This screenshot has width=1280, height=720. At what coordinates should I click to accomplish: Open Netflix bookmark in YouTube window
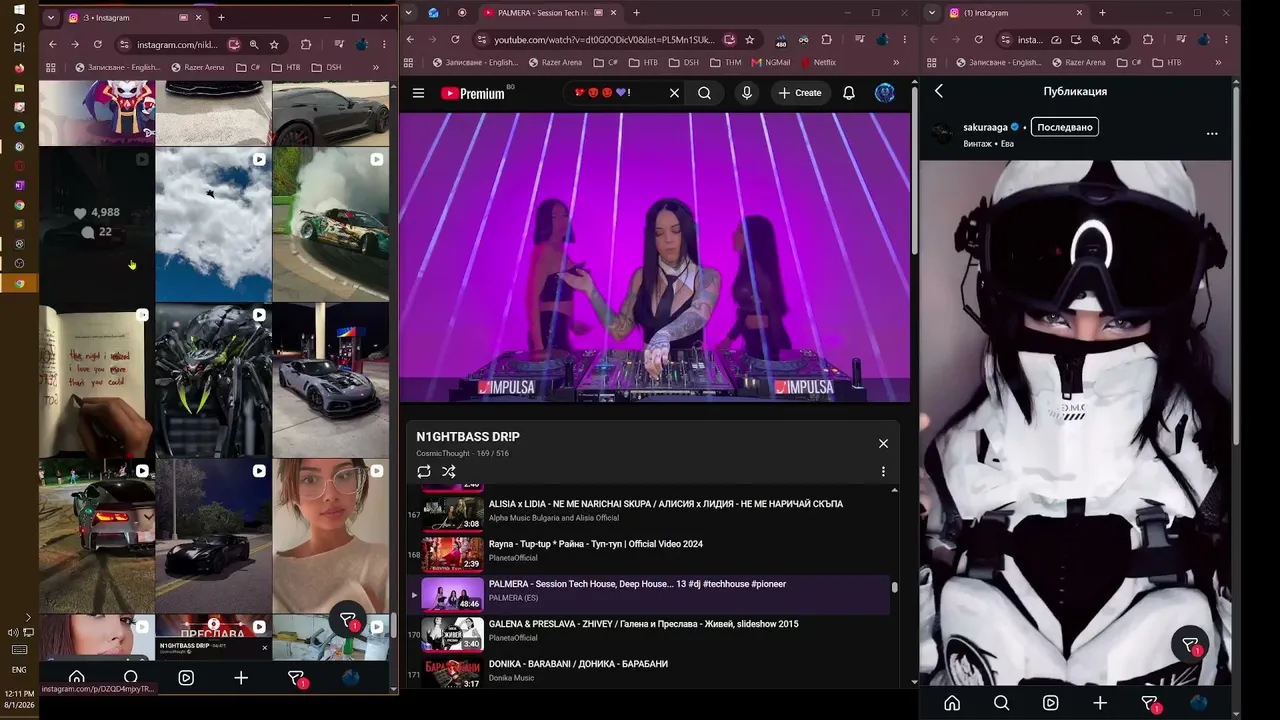817,62
